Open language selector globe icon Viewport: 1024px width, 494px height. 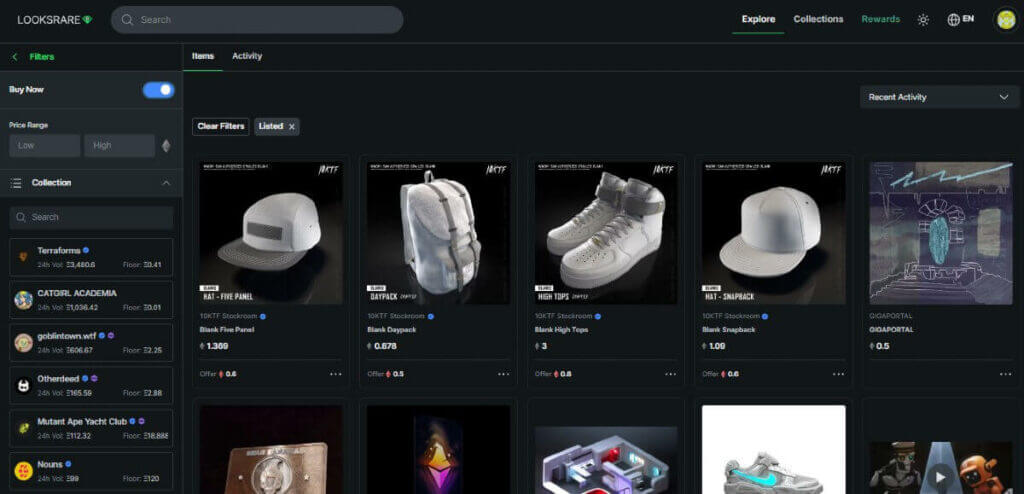953,20
